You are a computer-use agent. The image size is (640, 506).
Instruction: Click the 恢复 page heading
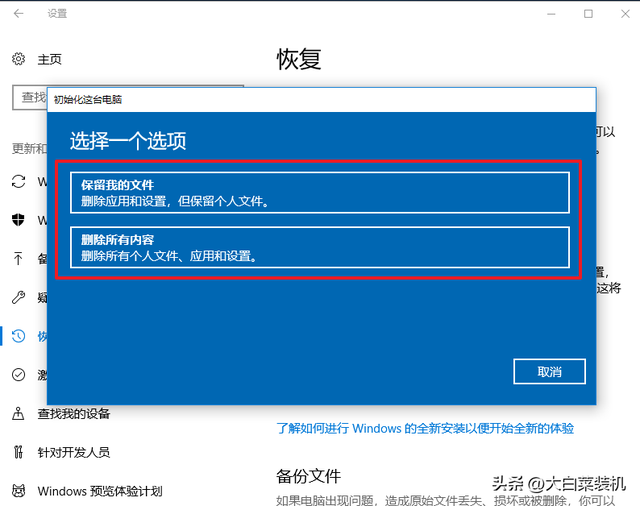[299, 59]
